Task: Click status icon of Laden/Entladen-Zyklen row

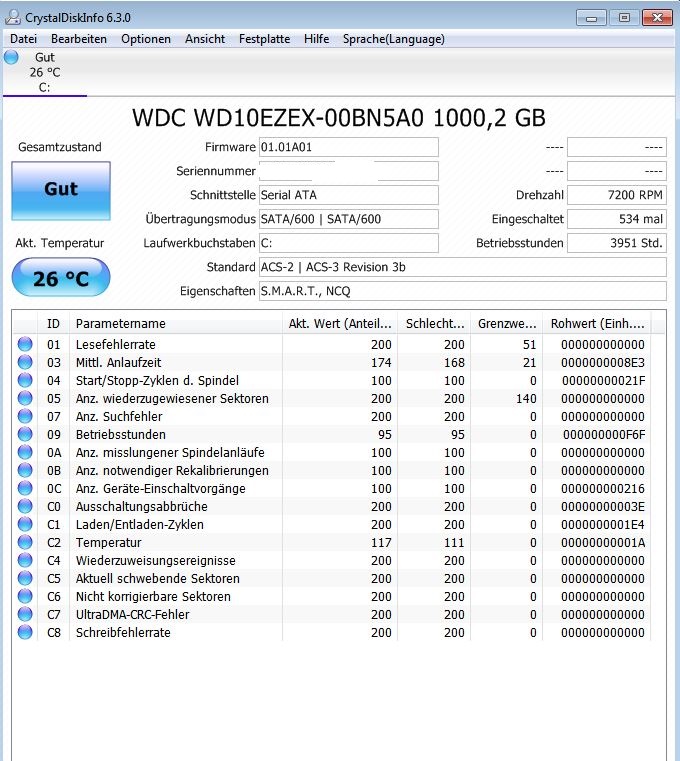Action: (x=25, y=524)
